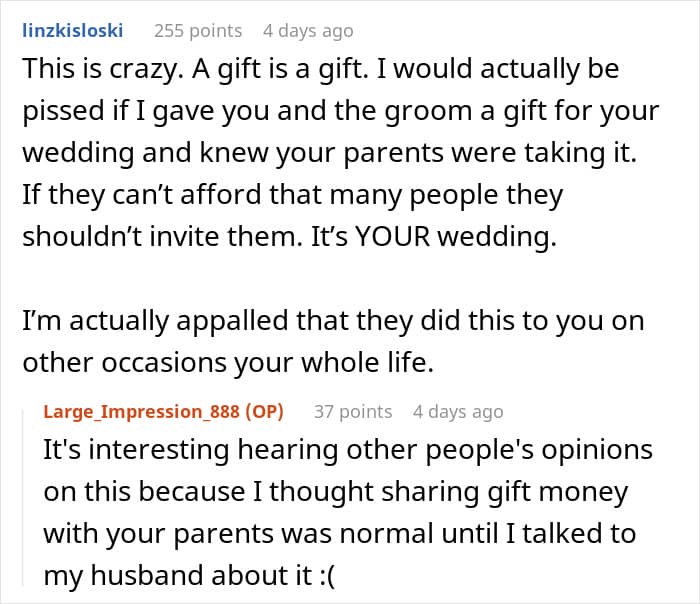Click the line "It's interesting hearing other people's opinions"
The height and width of the screenshot is (604, 700).
pos(346,449)
